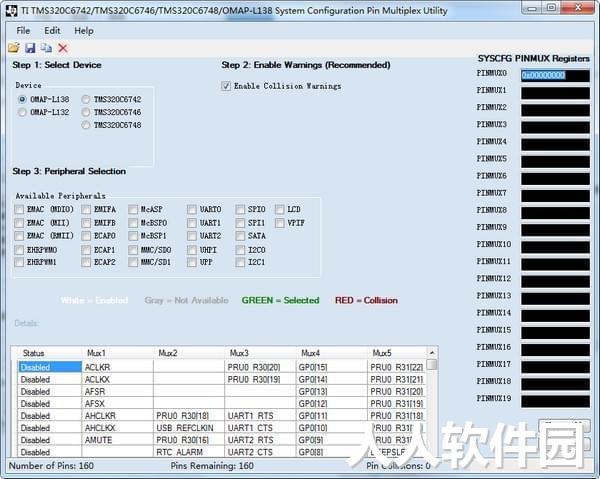Open the Help menu

coord(84,31)
